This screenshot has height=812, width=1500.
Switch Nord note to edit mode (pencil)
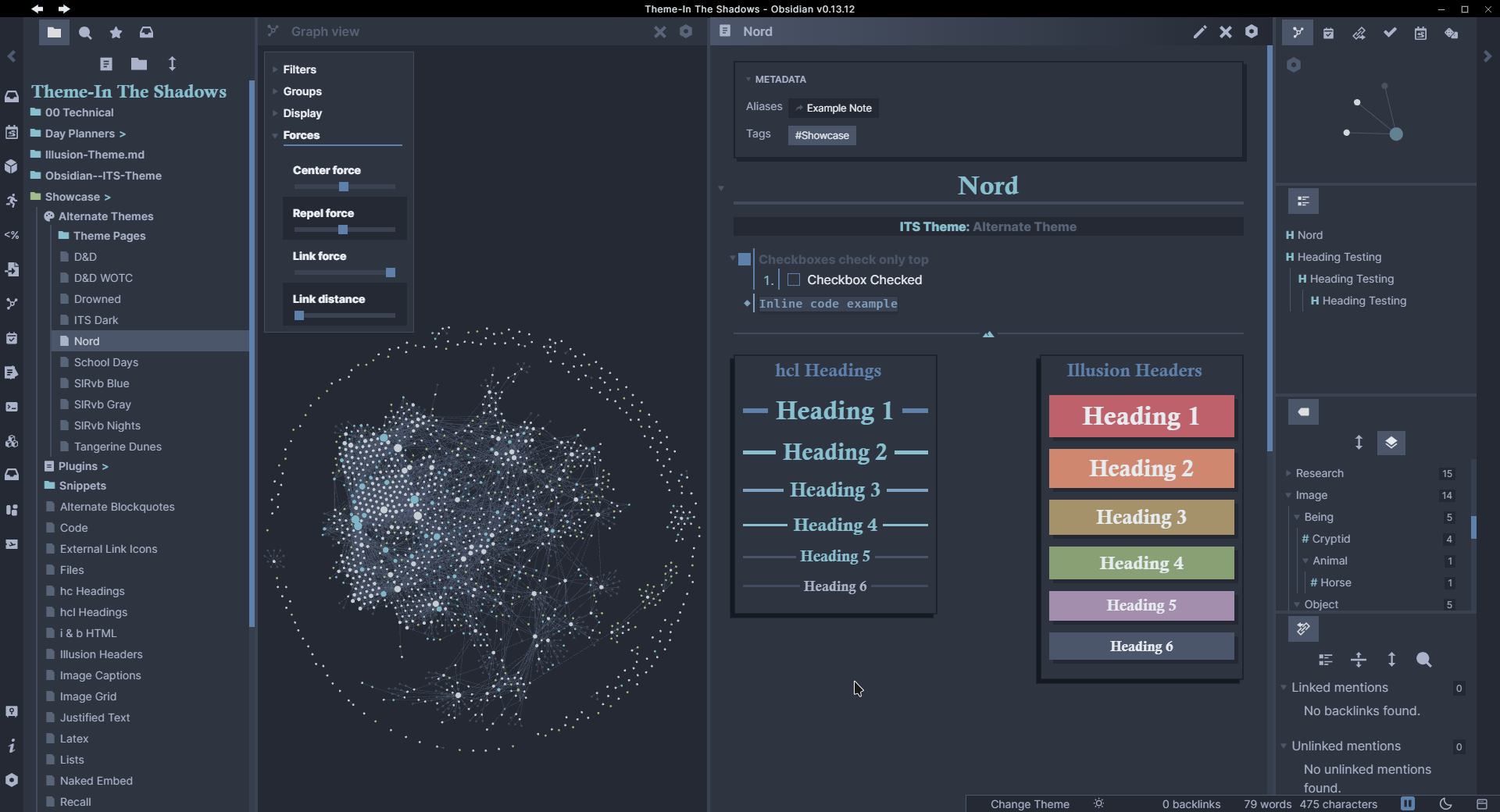point(1199,32)
